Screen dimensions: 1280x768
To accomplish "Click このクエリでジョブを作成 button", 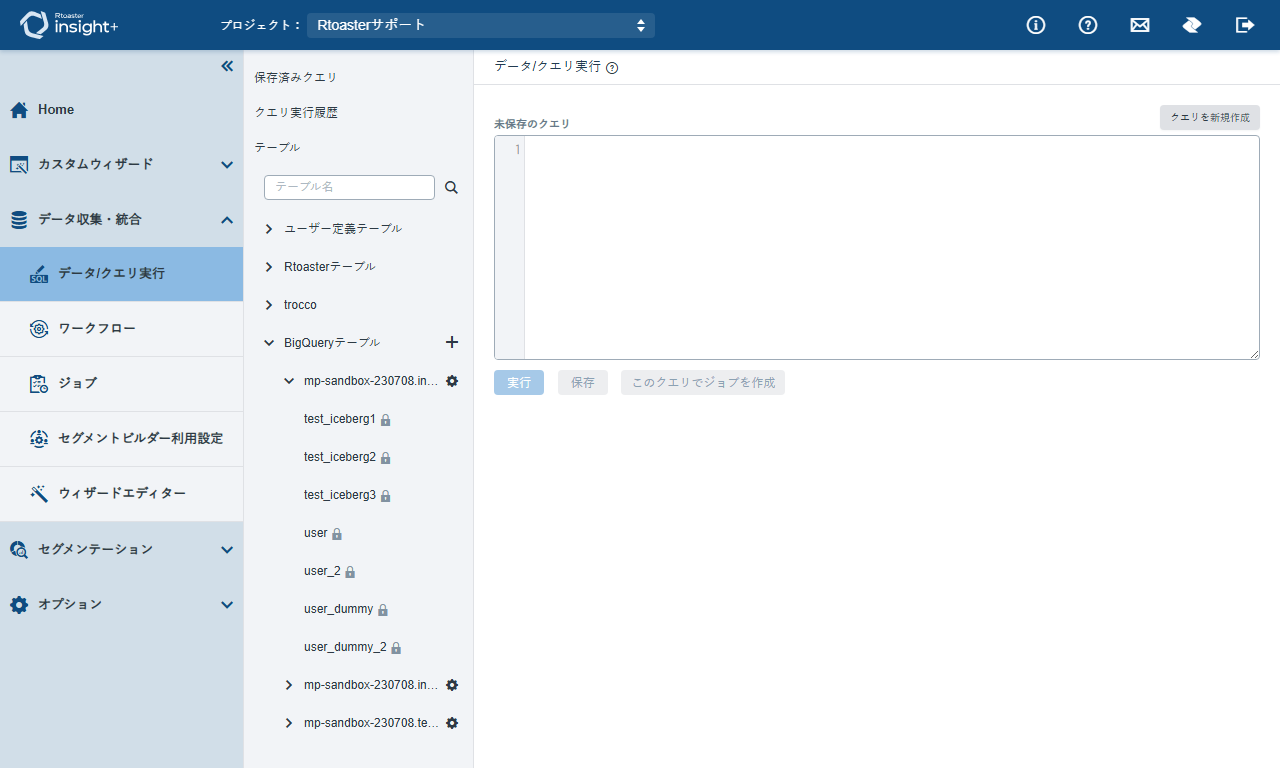I will pos(703,383).
